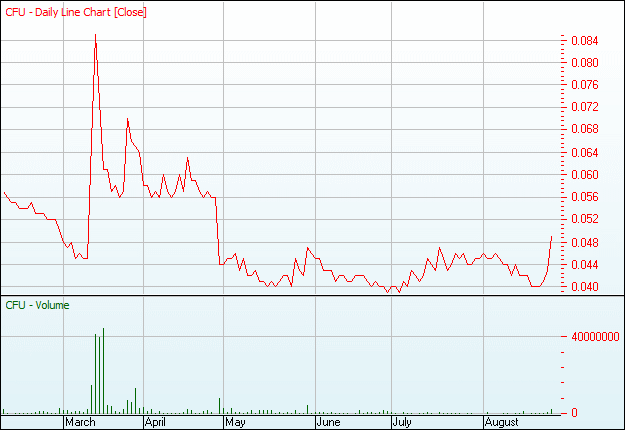Click the 0.076 price axis value
This screenshot has height=430, width=625.
pos(585,84)
